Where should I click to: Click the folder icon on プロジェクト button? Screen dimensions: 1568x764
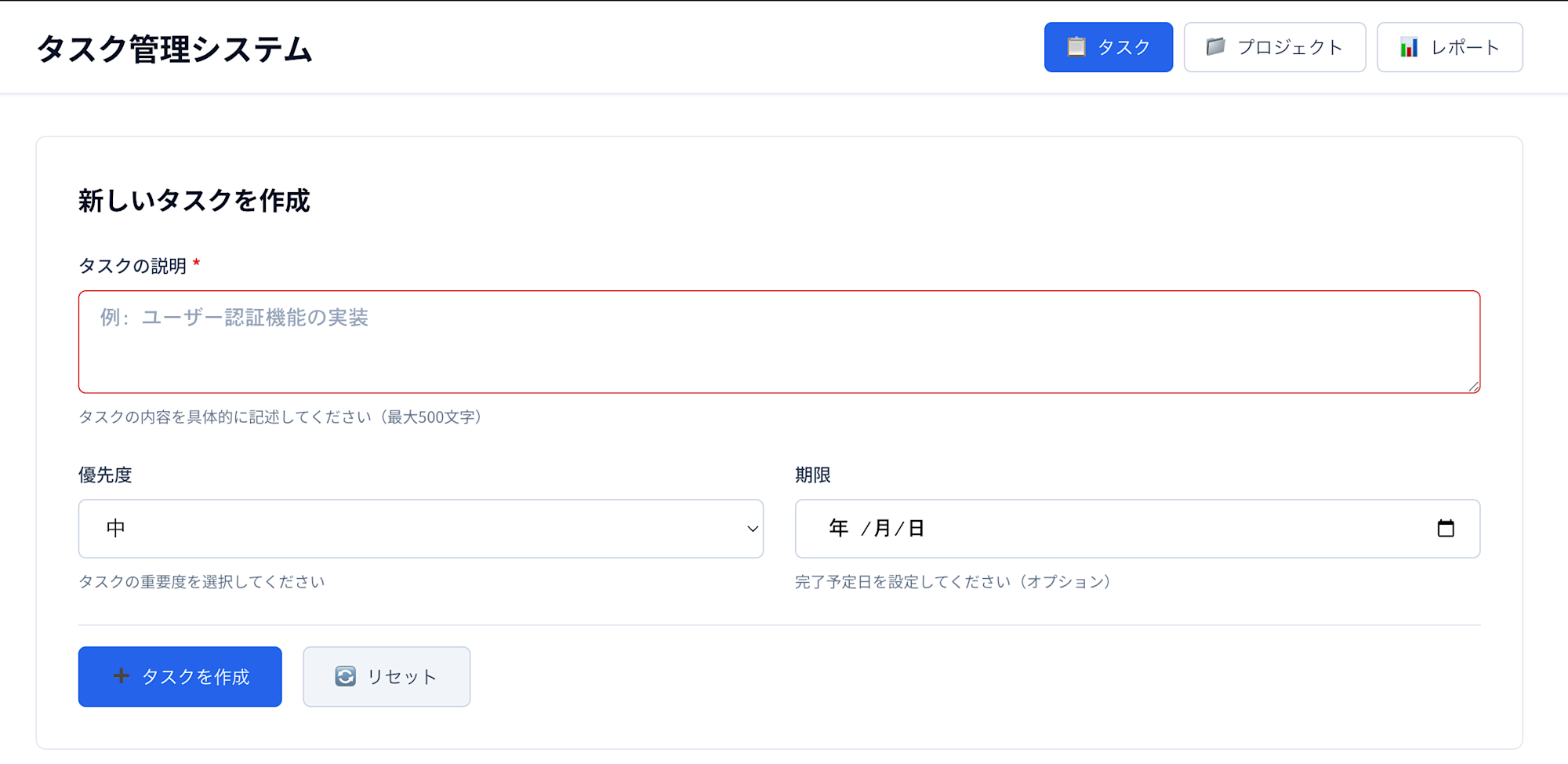tap(1215, 47)
